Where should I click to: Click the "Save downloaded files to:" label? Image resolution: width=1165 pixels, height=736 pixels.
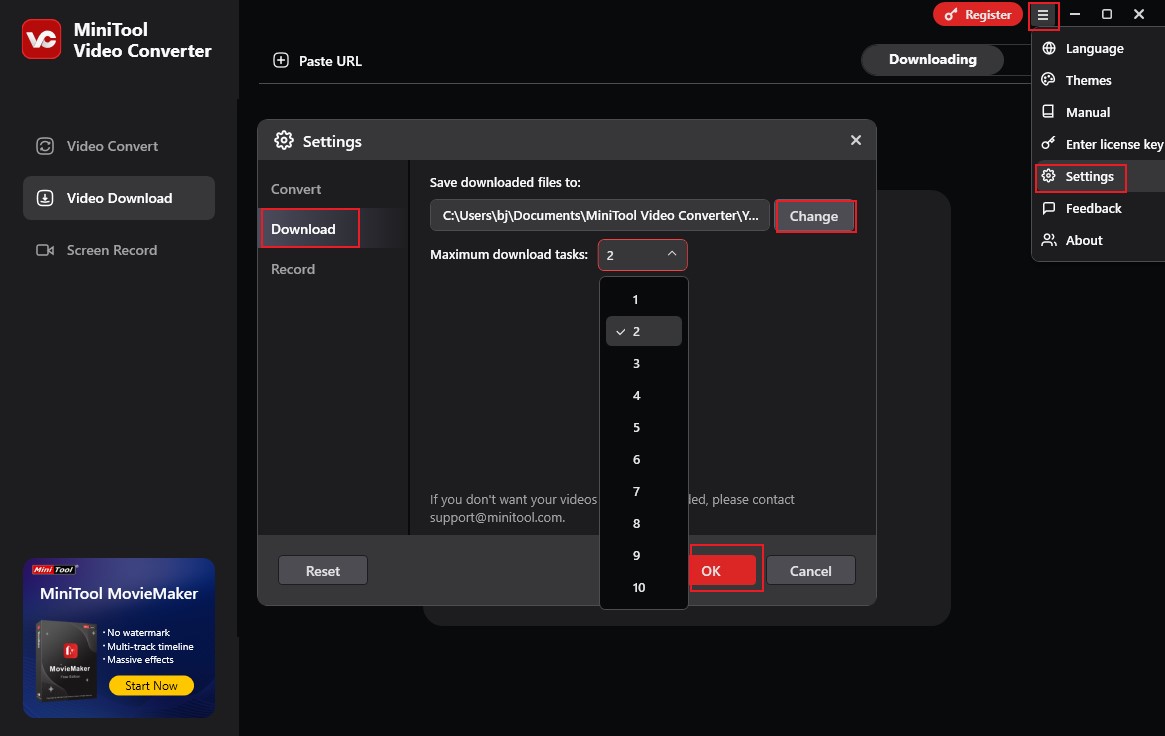point(505,182)
